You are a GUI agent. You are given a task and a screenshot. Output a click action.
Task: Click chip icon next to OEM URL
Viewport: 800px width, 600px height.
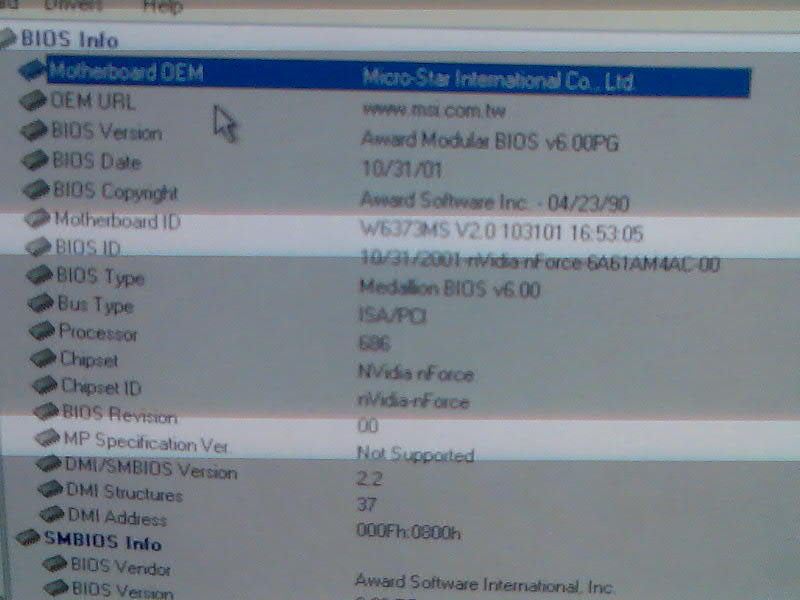[33, 99]
